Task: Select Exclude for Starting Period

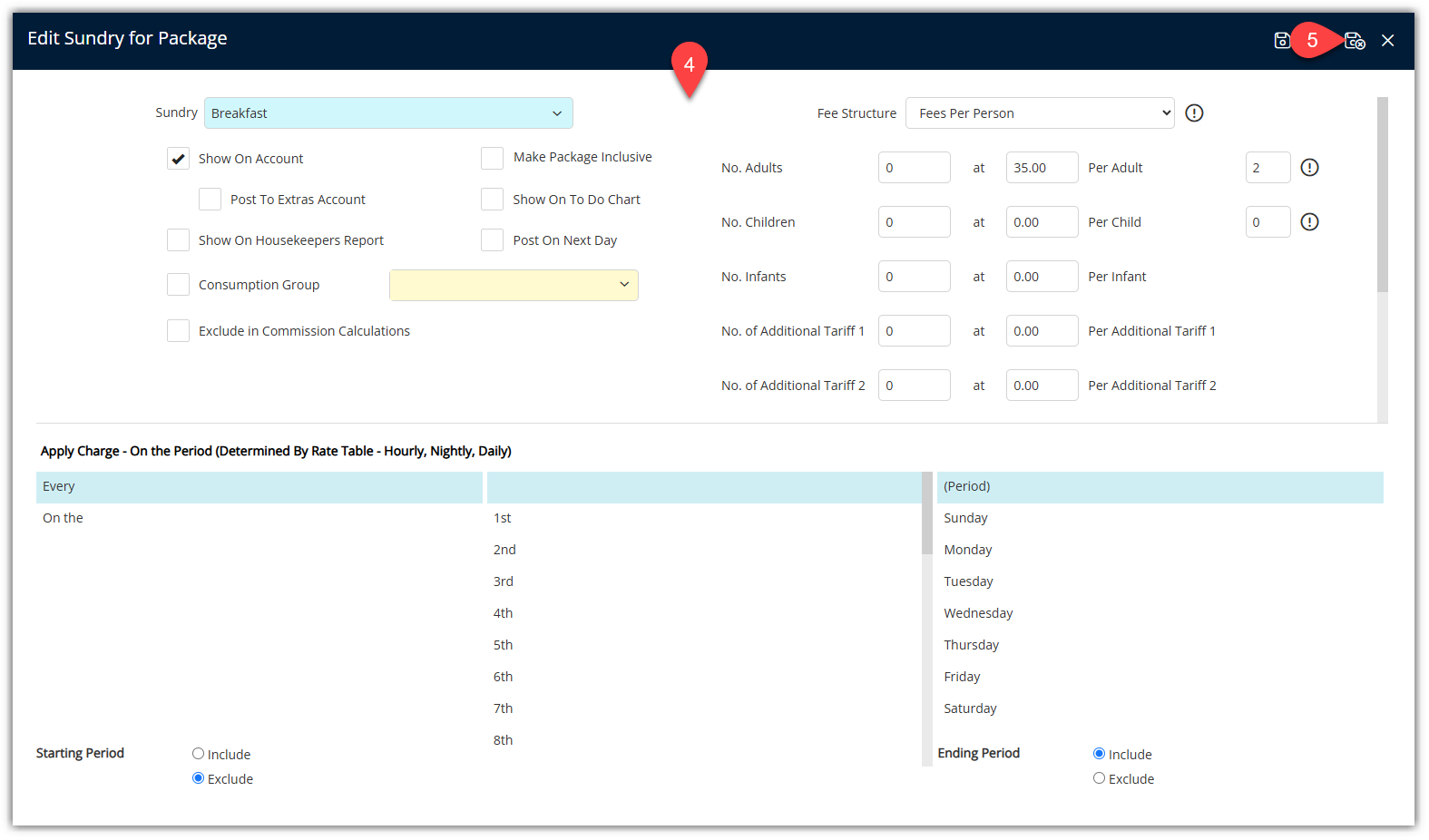Action: 198,778
